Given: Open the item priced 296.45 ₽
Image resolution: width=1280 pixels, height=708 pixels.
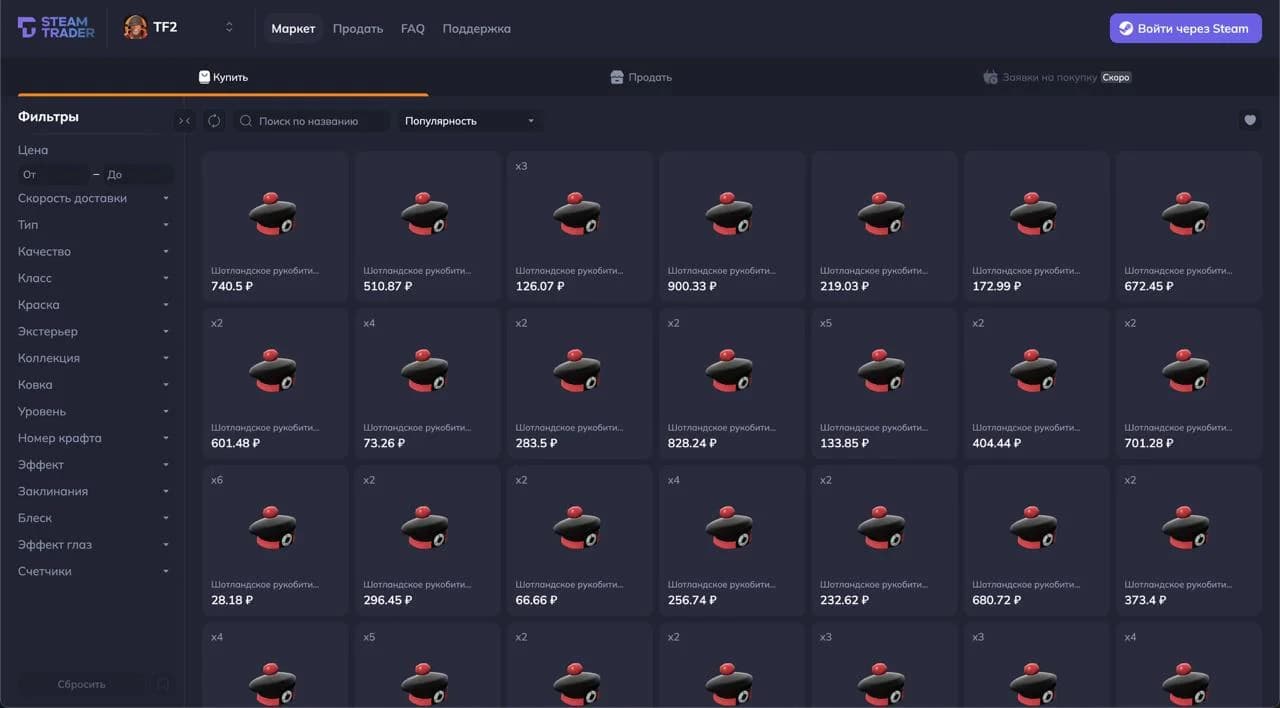Looking at the screenshot, I should click(427, 541).
